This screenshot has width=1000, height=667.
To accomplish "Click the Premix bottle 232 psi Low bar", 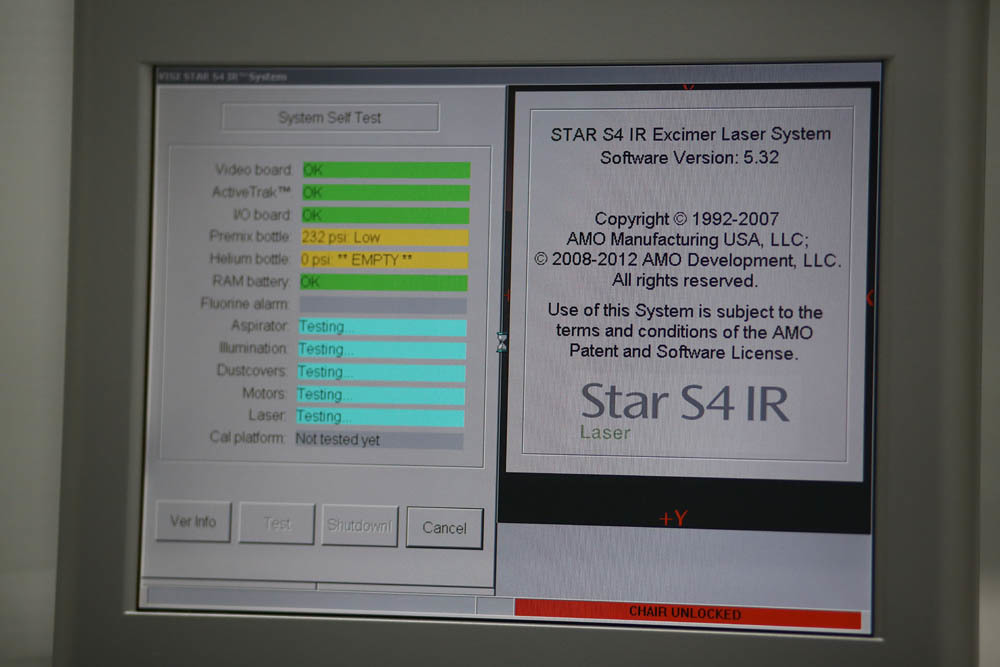I will [x=385, y=237].
